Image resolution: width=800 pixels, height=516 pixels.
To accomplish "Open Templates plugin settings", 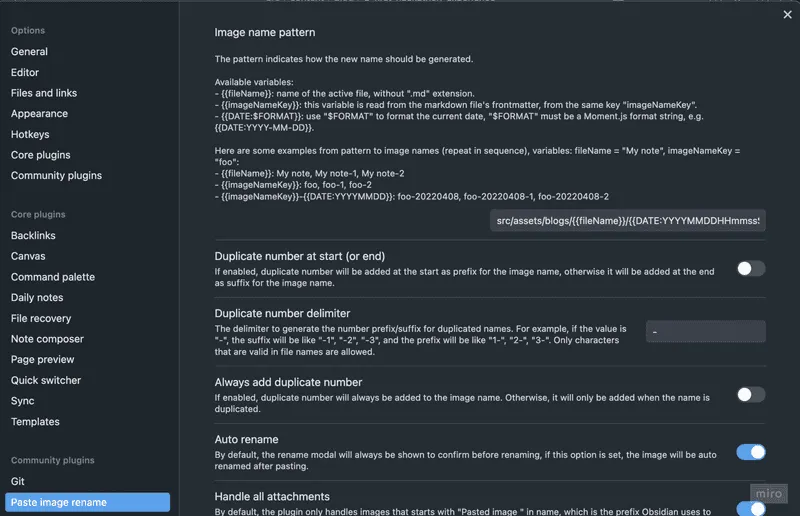I will 35,422.
